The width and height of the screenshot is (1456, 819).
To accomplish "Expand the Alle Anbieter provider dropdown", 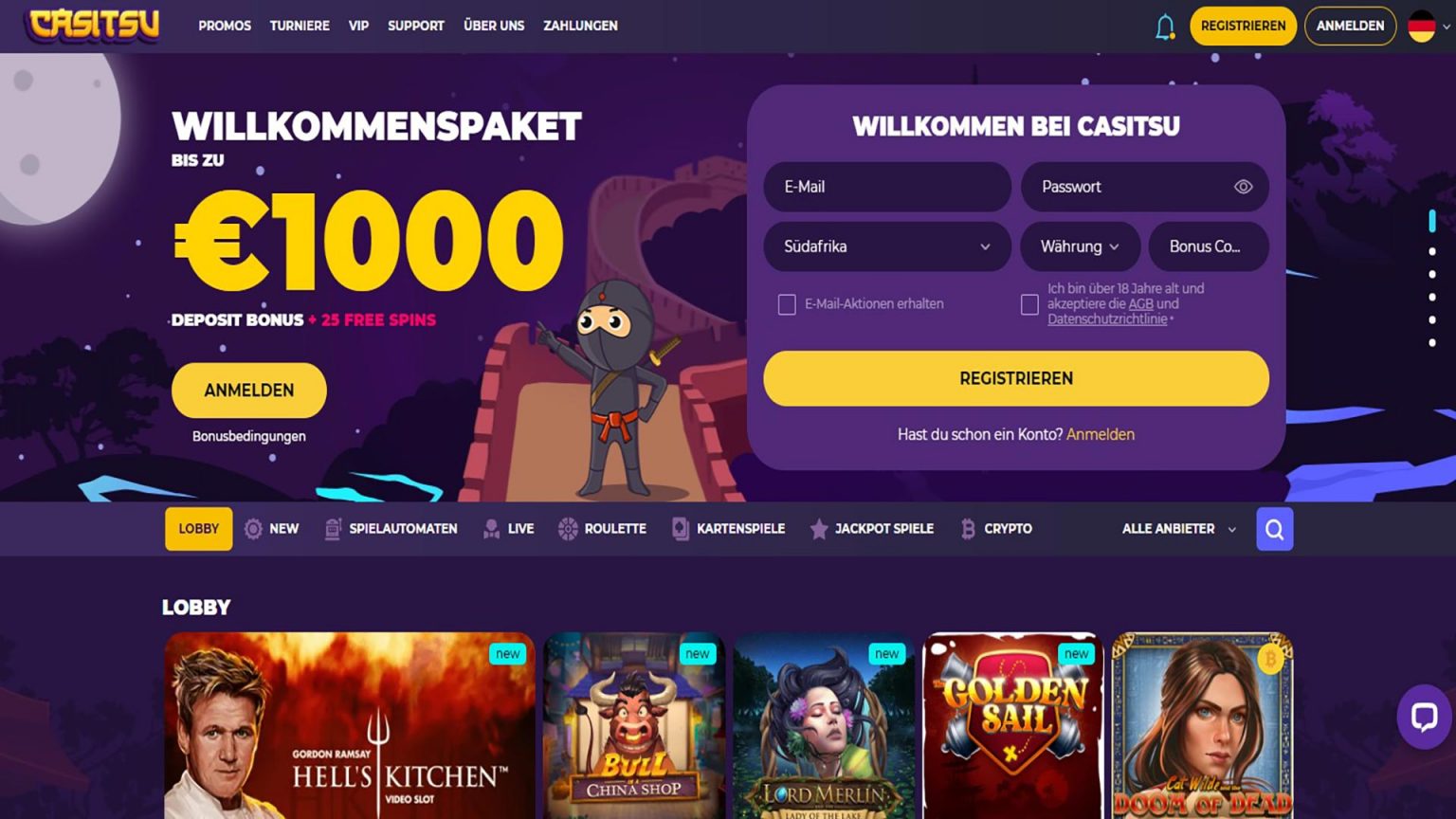I will pos(1179,529).
